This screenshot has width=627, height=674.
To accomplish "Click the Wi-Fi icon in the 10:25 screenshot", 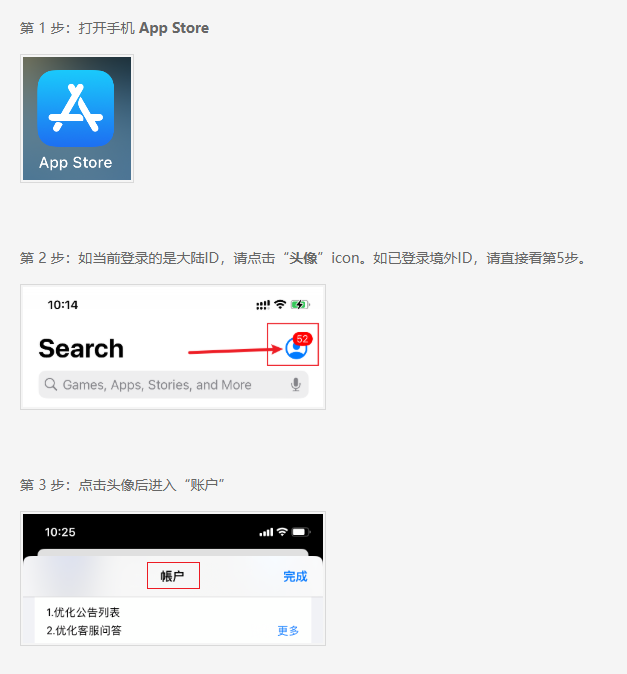I will click(282, 532).
